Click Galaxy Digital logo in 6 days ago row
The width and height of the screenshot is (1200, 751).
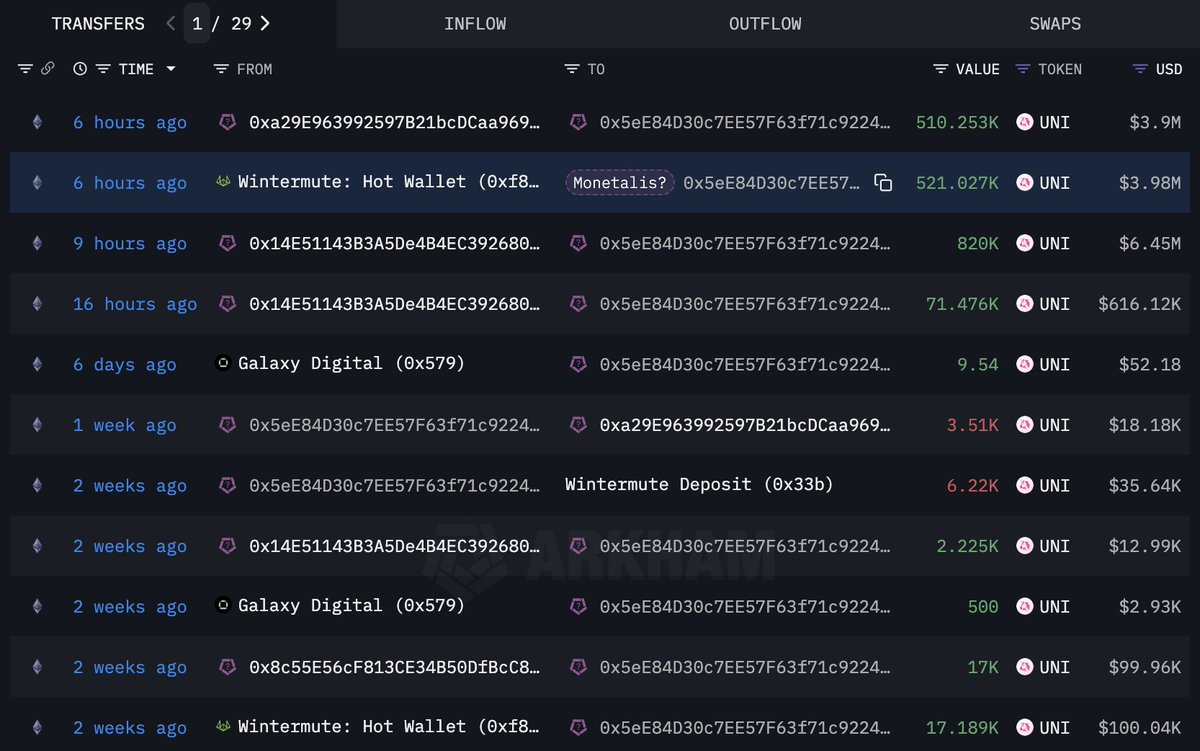[224, 364]
